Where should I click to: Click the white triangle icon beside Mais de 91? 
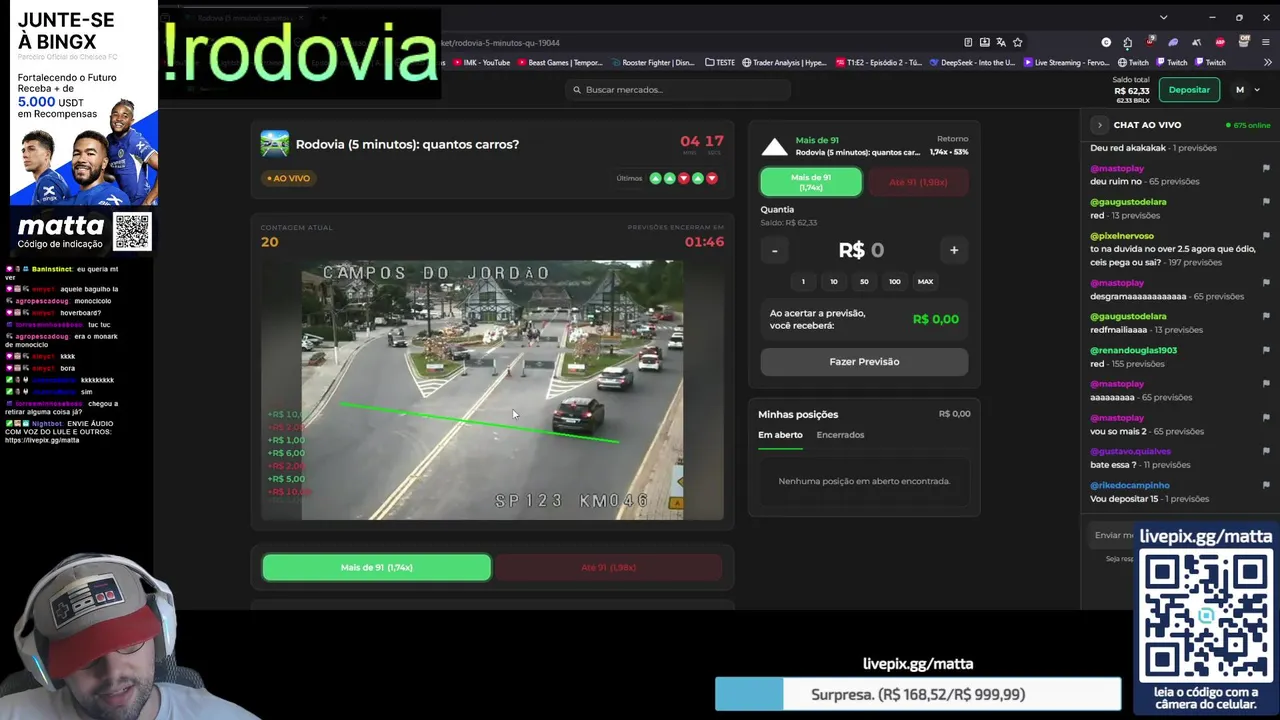[x=774, y=148]
